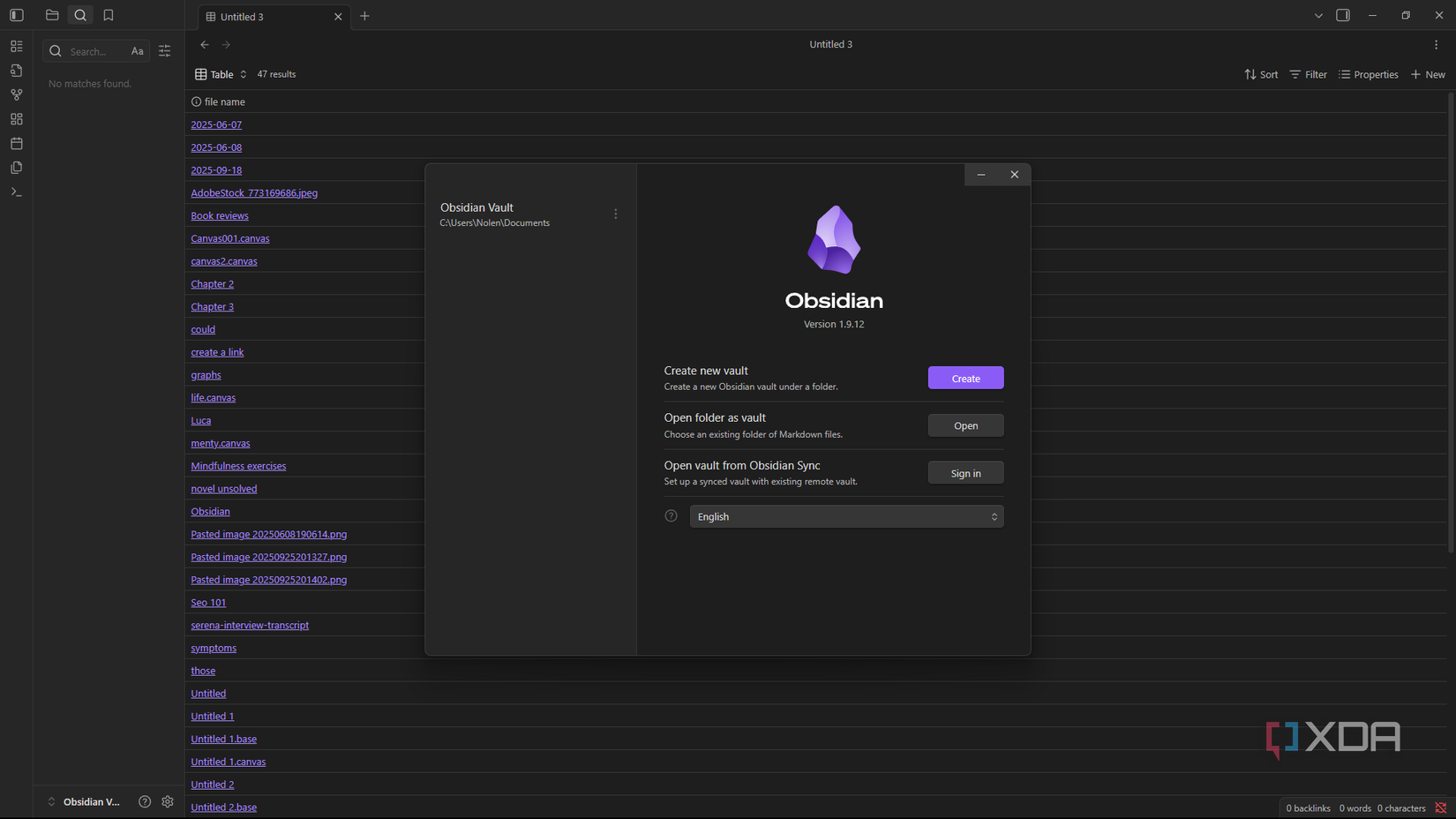Open more options menu for Untitled 3

[1436, 44]
